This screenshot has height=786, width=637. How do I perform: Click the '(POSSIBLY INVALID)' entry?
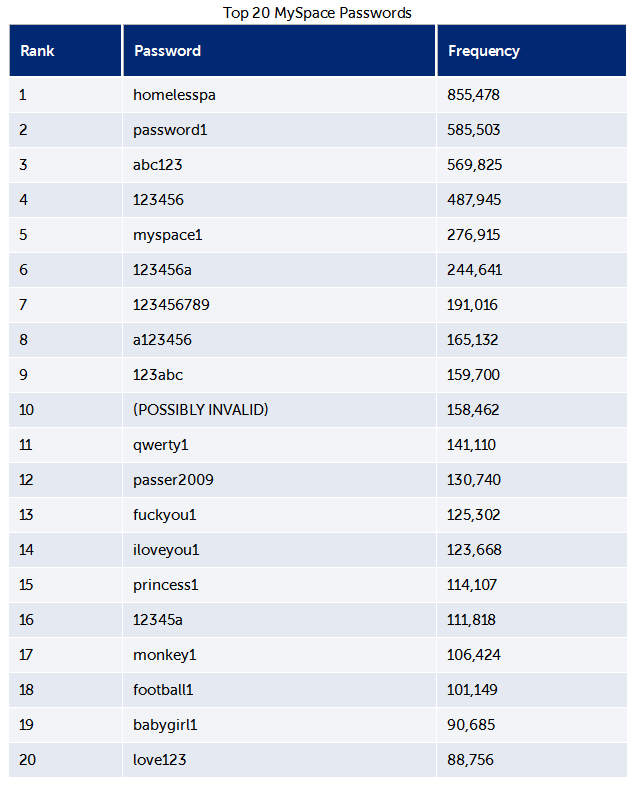(x=200, y=410)
